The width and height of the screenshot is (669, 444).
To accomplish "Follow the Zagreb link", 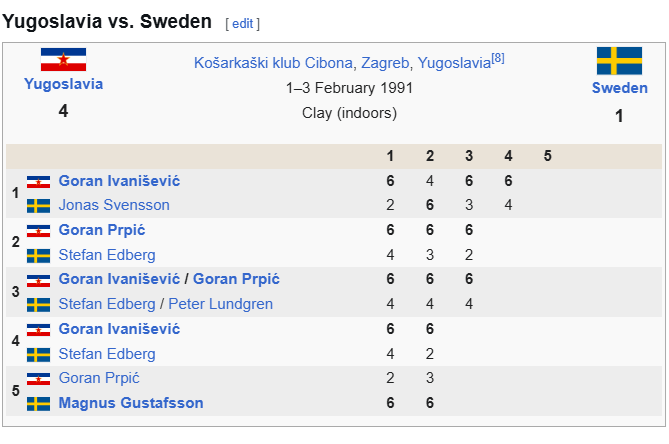I will (385, 63).
